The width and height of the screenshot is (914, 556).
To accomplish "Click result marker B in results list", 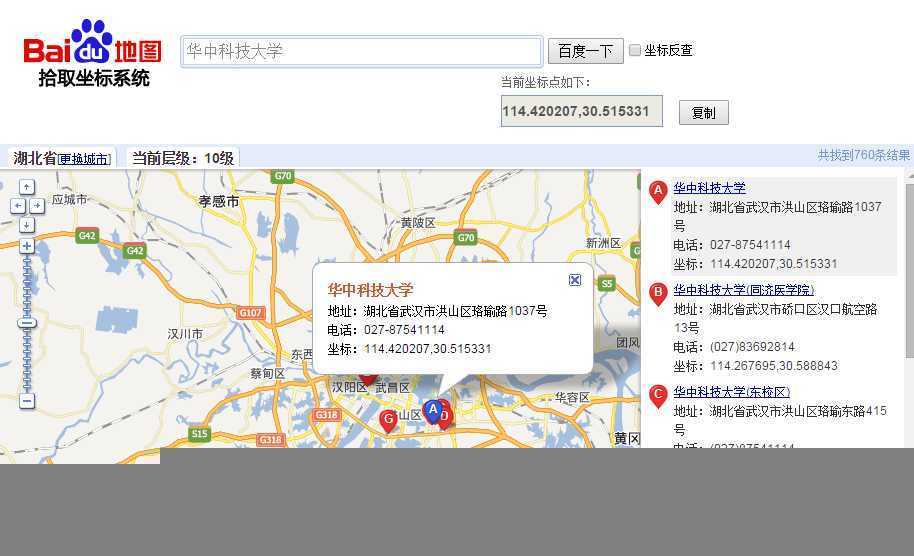I will tap(658, 294).
